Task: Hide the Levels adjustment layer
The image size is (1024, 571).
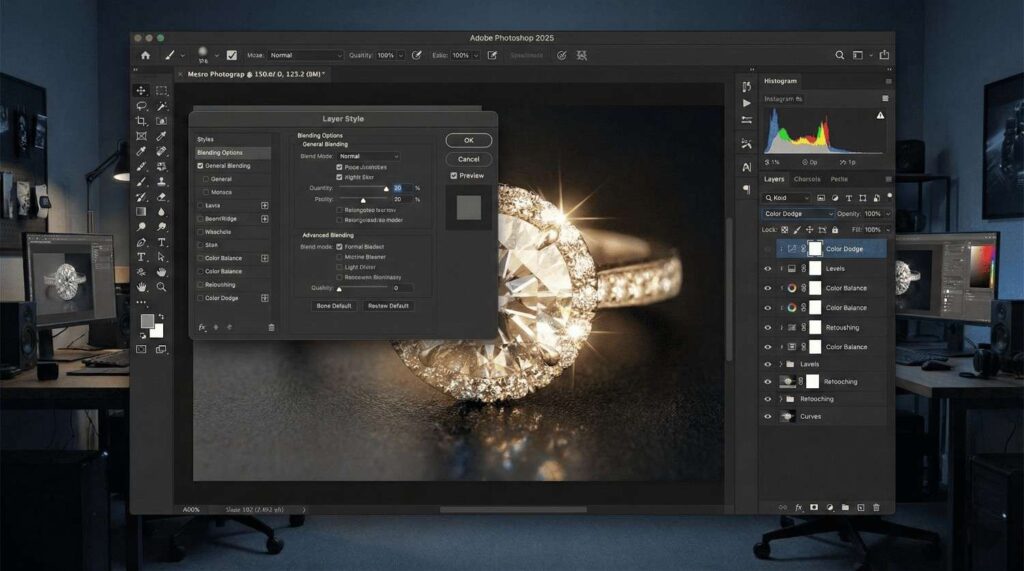Action: [768, 268]
